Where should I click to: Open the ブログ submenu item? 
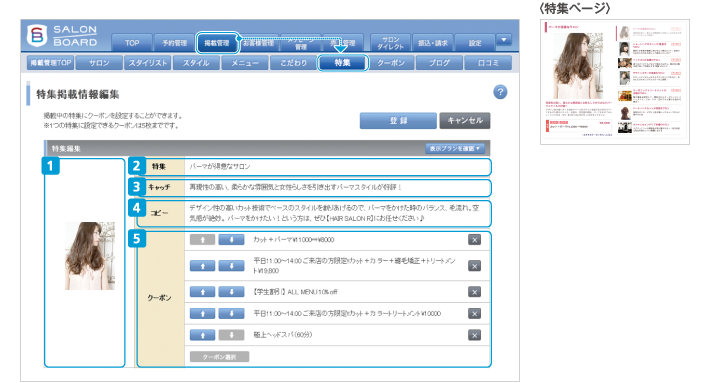439,63
